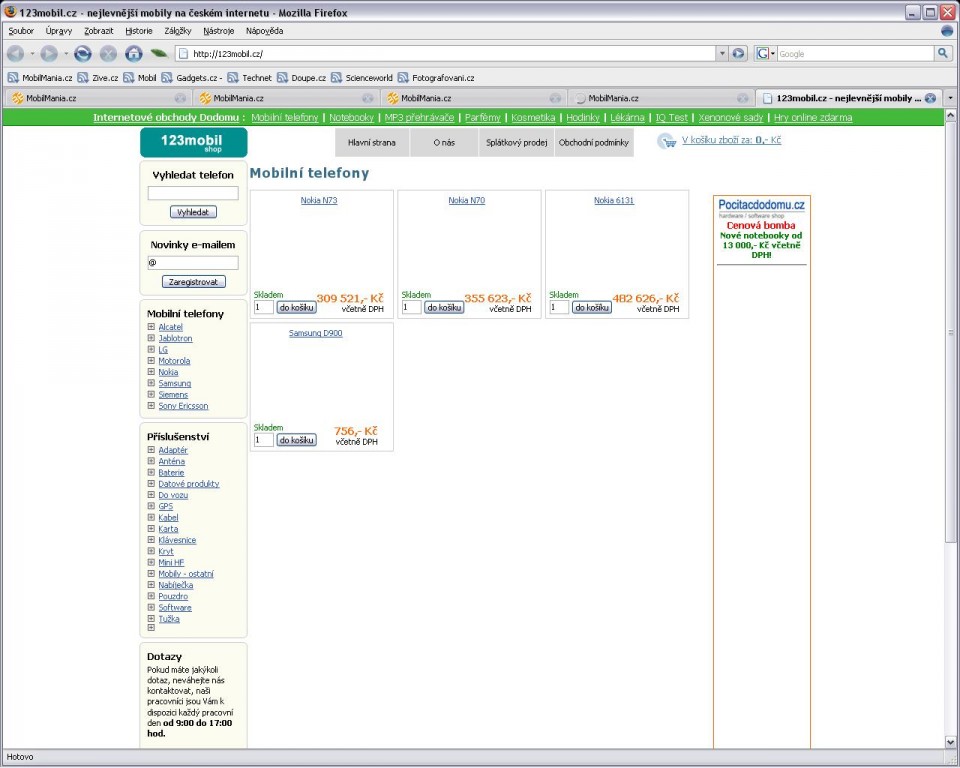
Task: Click the Google search box
Action: tap(855, 54)
